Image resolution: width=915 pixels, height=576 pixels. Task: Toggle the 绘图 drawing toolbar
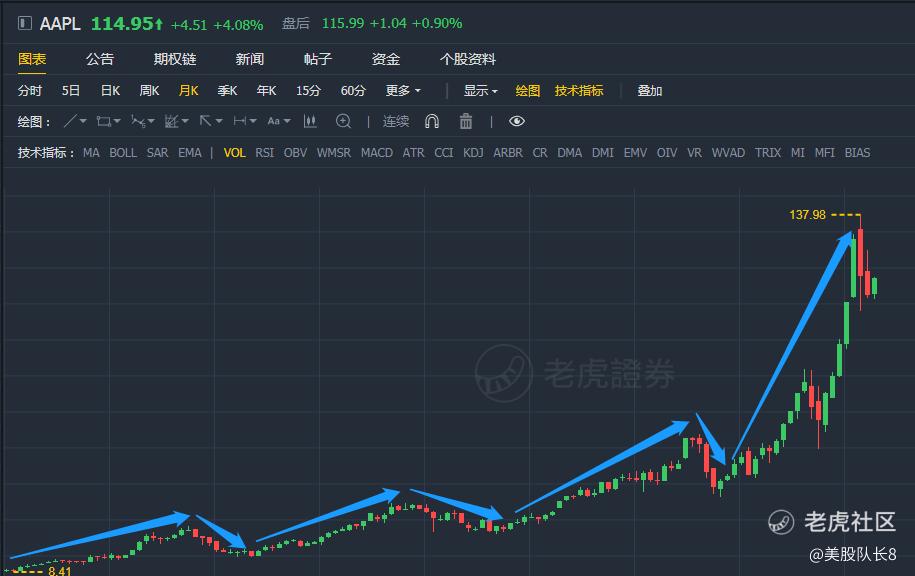[x=528, y=90]
